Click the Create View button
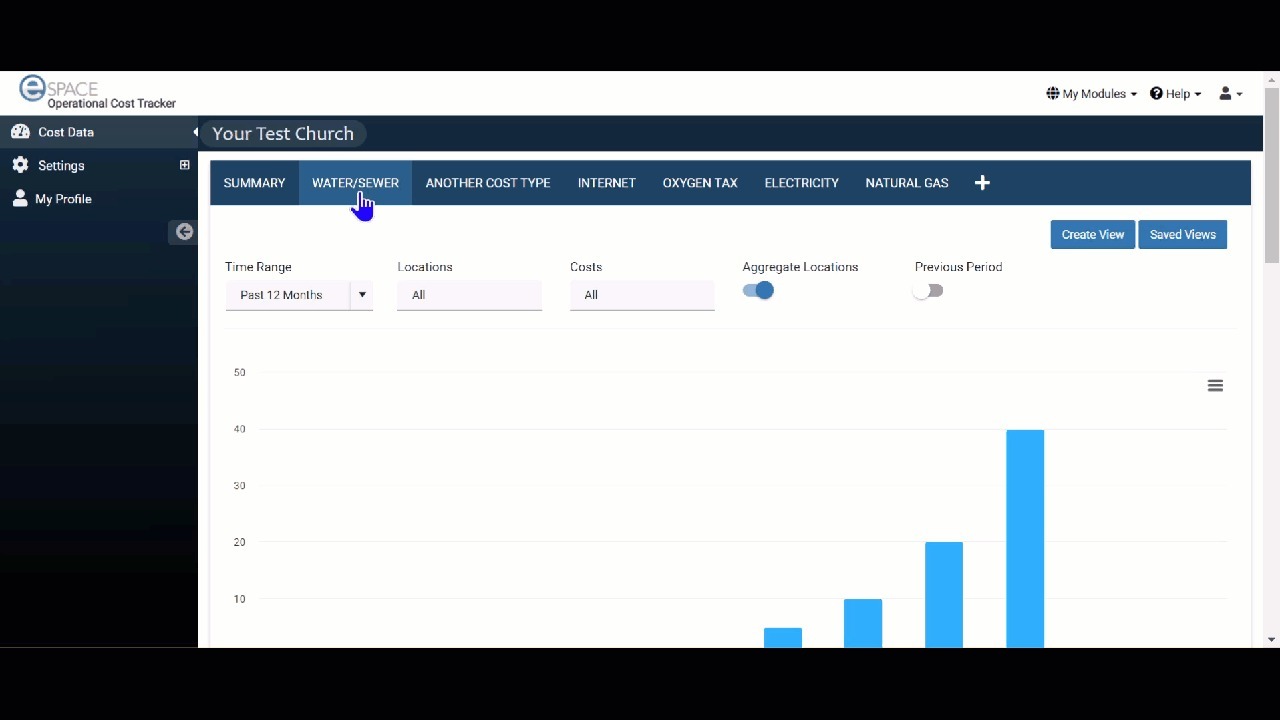 pos(1092,235)
